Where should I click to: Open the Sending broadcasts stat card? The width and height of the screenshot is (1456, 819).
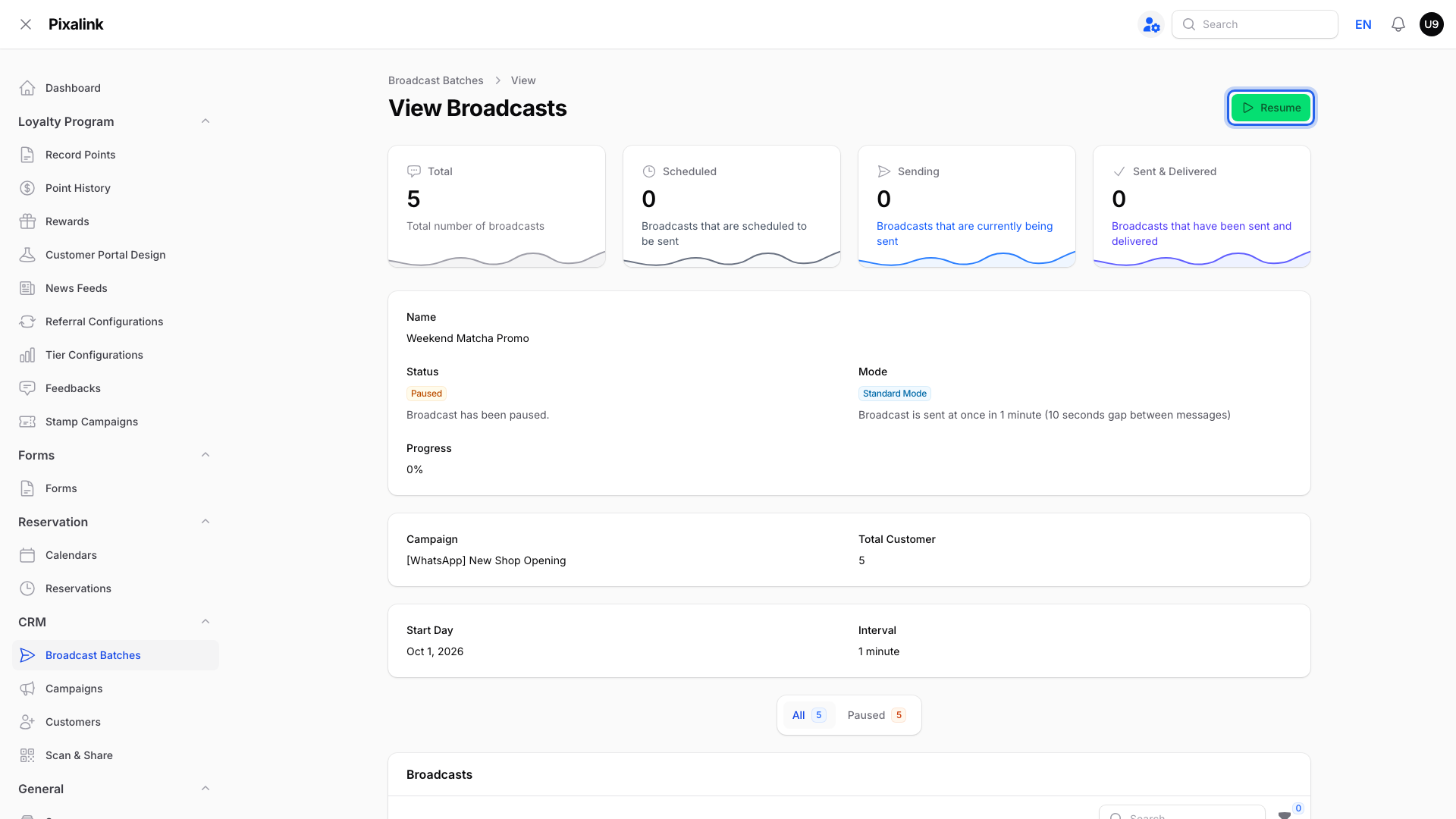[967, 206]
